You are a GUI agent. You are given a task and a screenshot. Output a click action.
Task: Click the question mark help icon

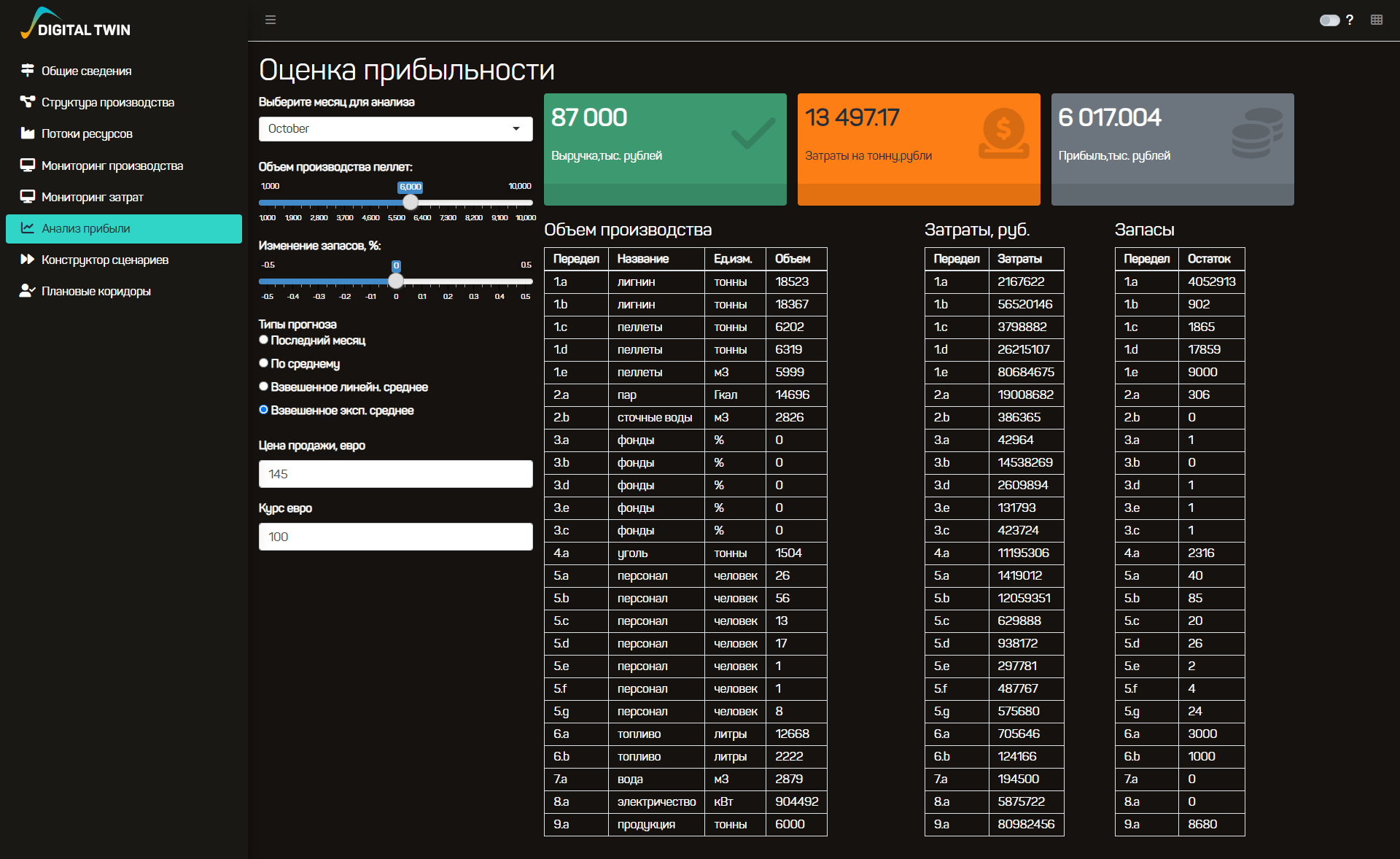[1350, 20]
